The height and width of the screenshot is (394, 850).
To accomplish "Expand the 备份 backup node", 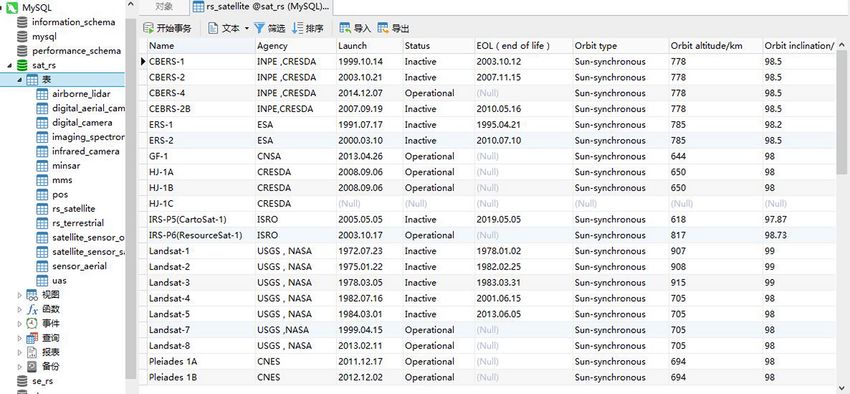I will [x=20, y=367].
